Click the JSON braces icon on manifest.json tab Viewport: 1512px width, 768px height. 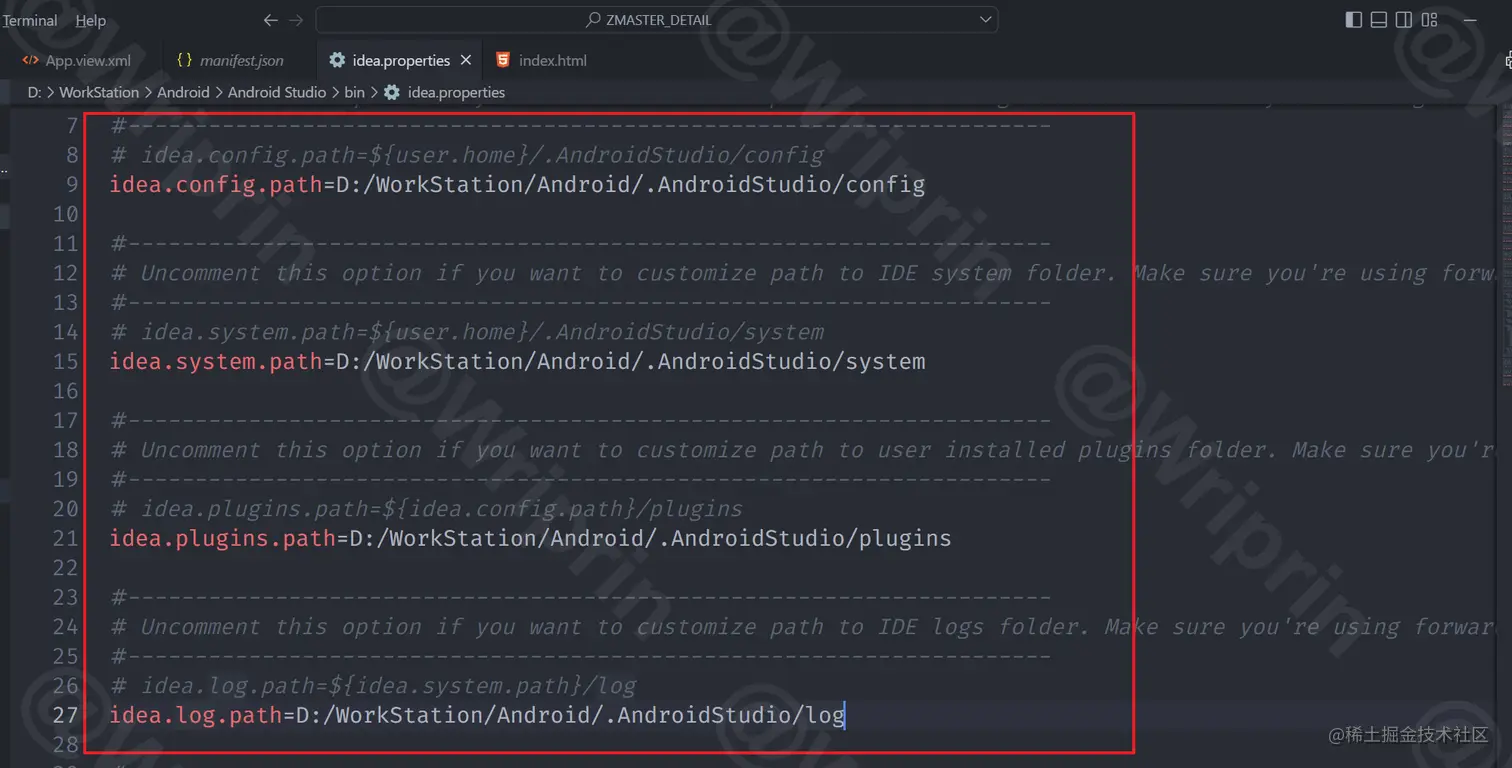pos(185,60)
